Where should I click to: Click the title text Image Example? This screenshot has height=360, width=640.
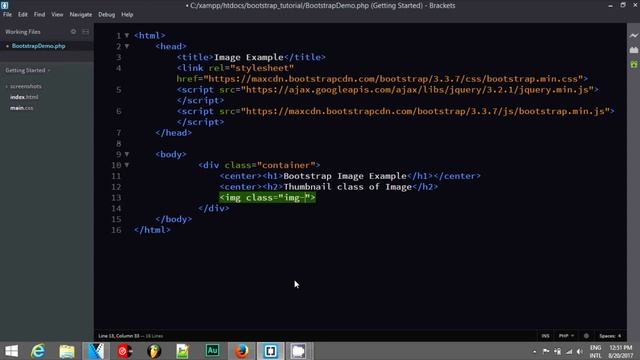click(x=249, y=57)
